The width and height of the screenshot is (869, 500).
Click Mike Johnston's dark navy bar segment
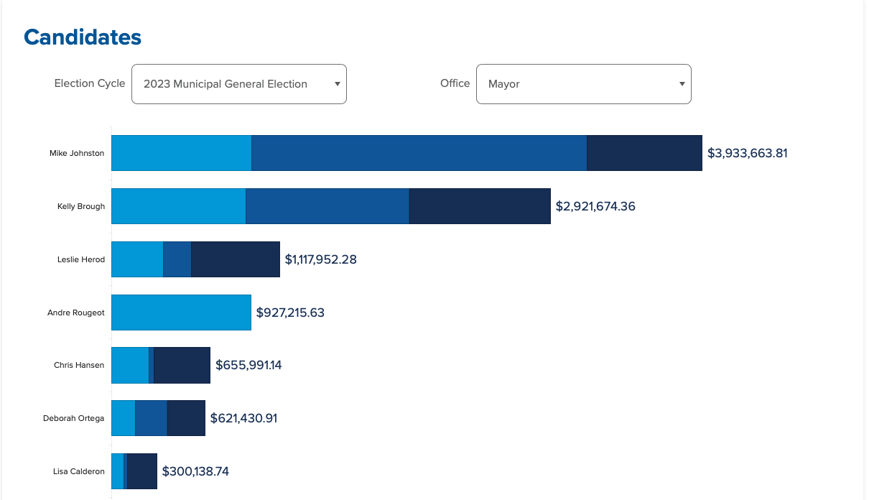(644, 153)
